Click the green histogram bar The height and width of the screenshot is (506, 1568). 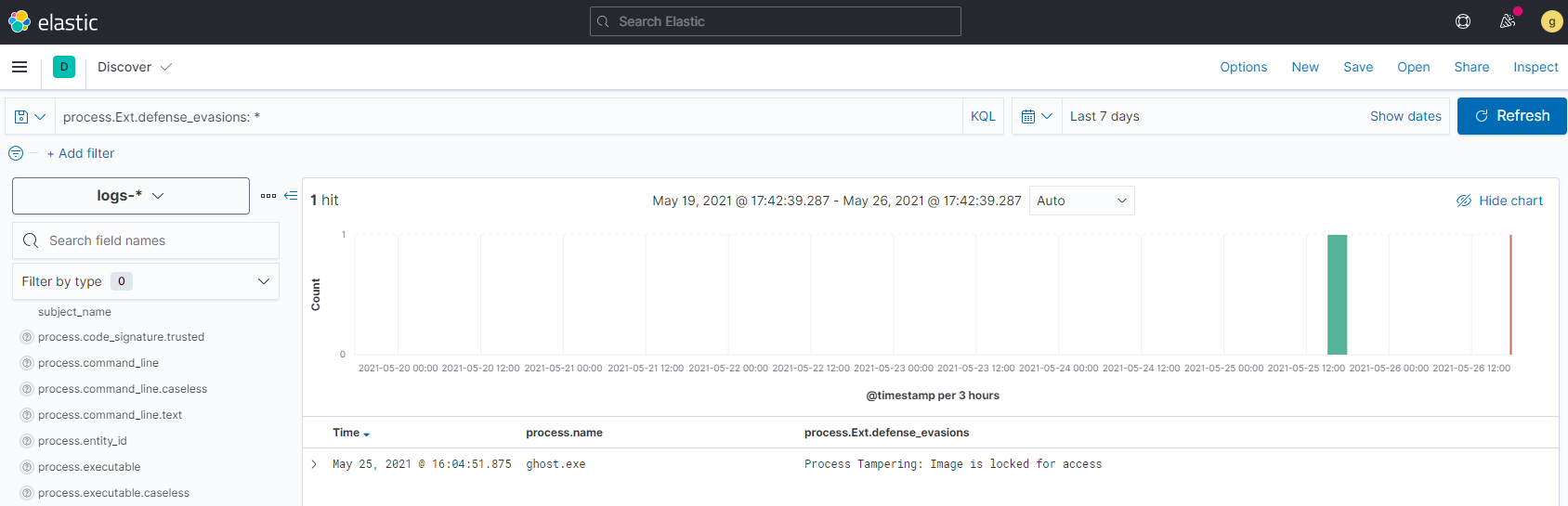pyautogui.click(x=1337, y=294)
